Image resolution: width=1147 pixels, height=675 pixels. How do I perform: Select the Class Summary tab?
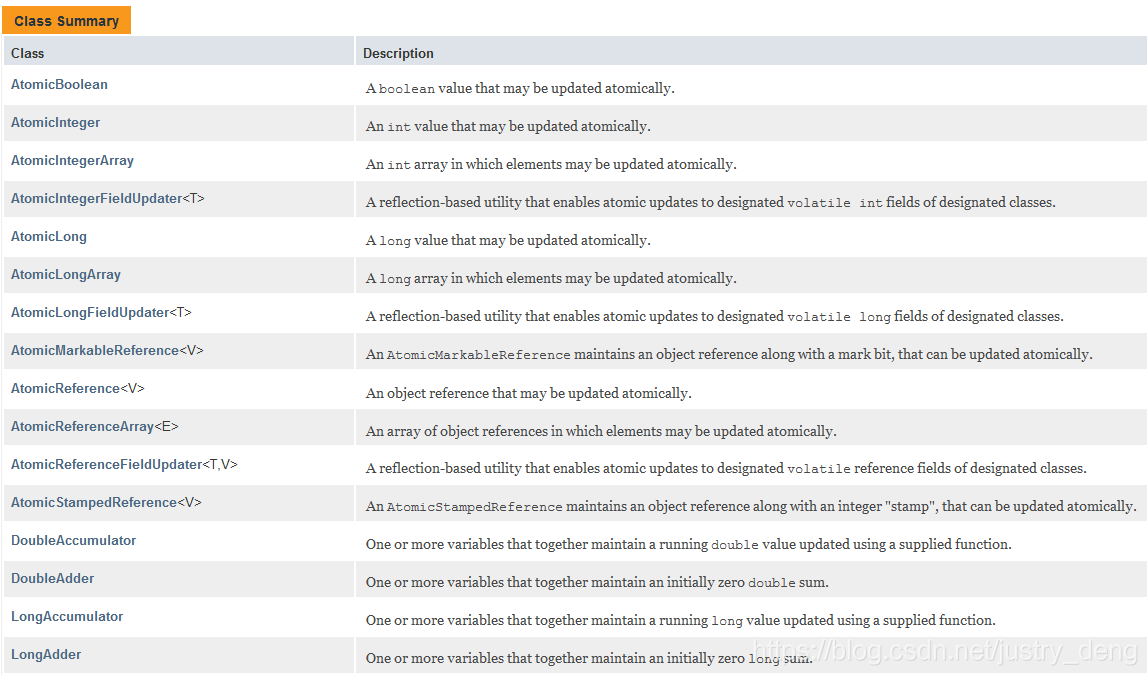coord(67,20)
